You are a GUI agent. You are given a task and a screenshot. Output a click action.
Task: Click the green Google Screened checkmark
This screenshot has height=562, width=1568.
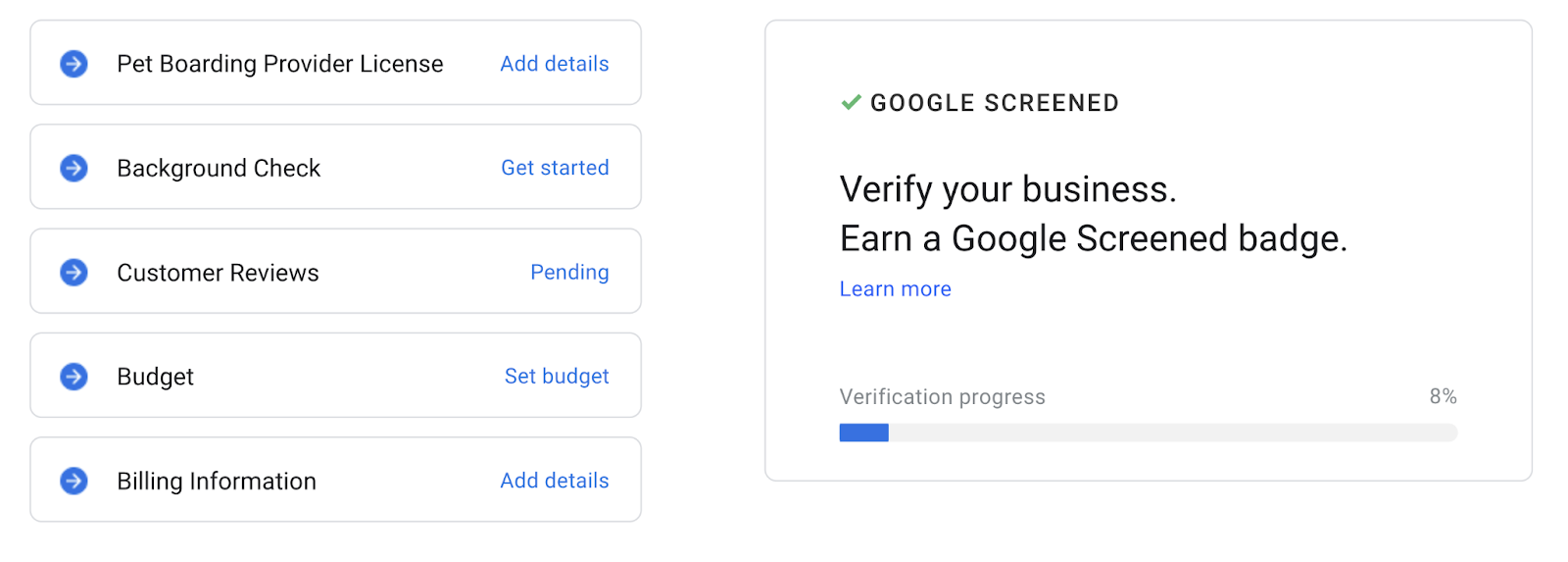click(x=851, y=102)
